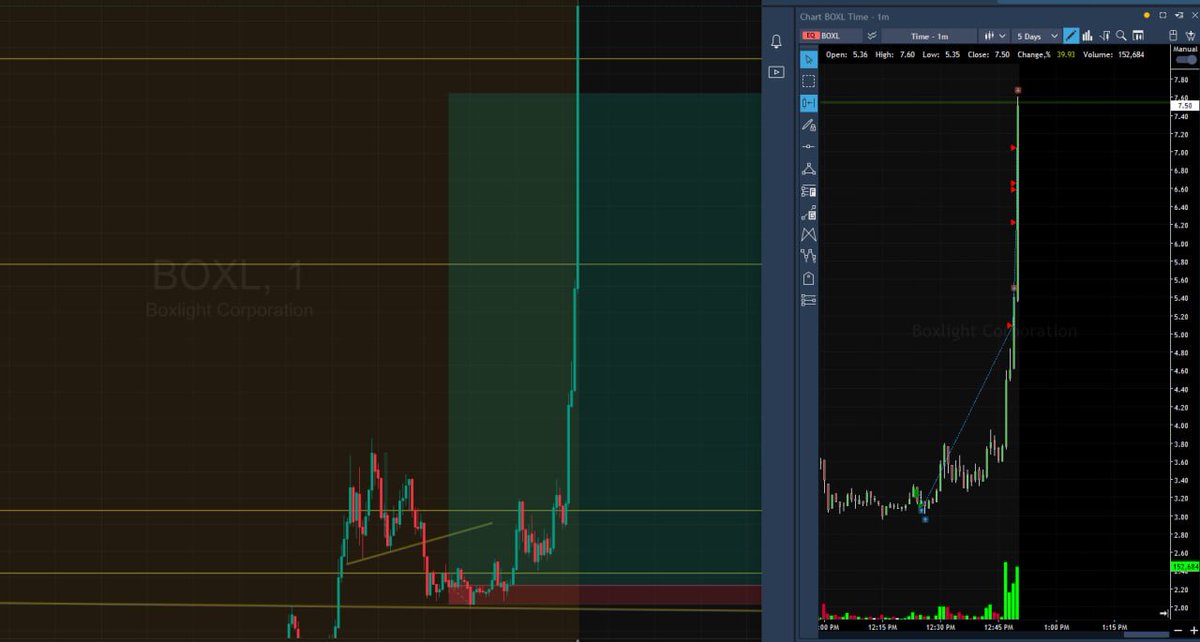Image resolution: width=1200 pixels, height=642 pixels.
Task: Click the Volume: 152,684 readout
Action: (1113, 55)
